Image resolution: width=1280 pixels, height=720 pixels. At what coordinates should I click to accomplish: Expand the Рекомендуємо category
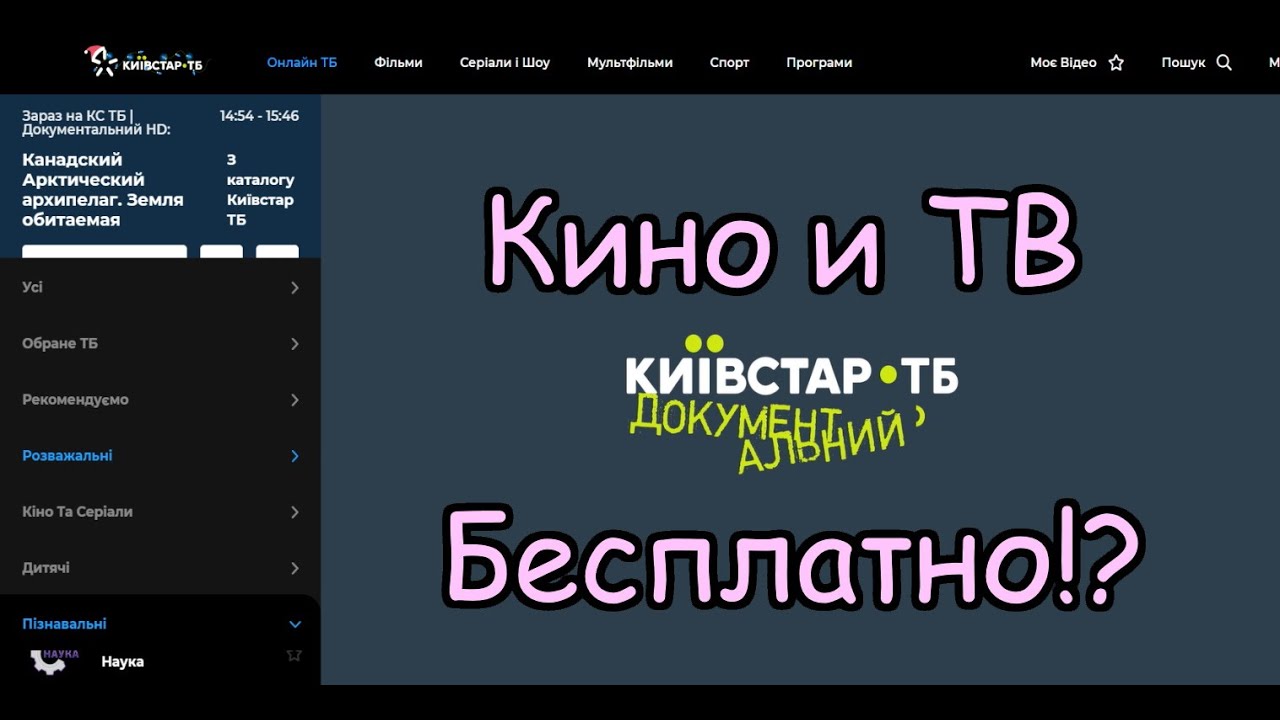click(160, 399)
